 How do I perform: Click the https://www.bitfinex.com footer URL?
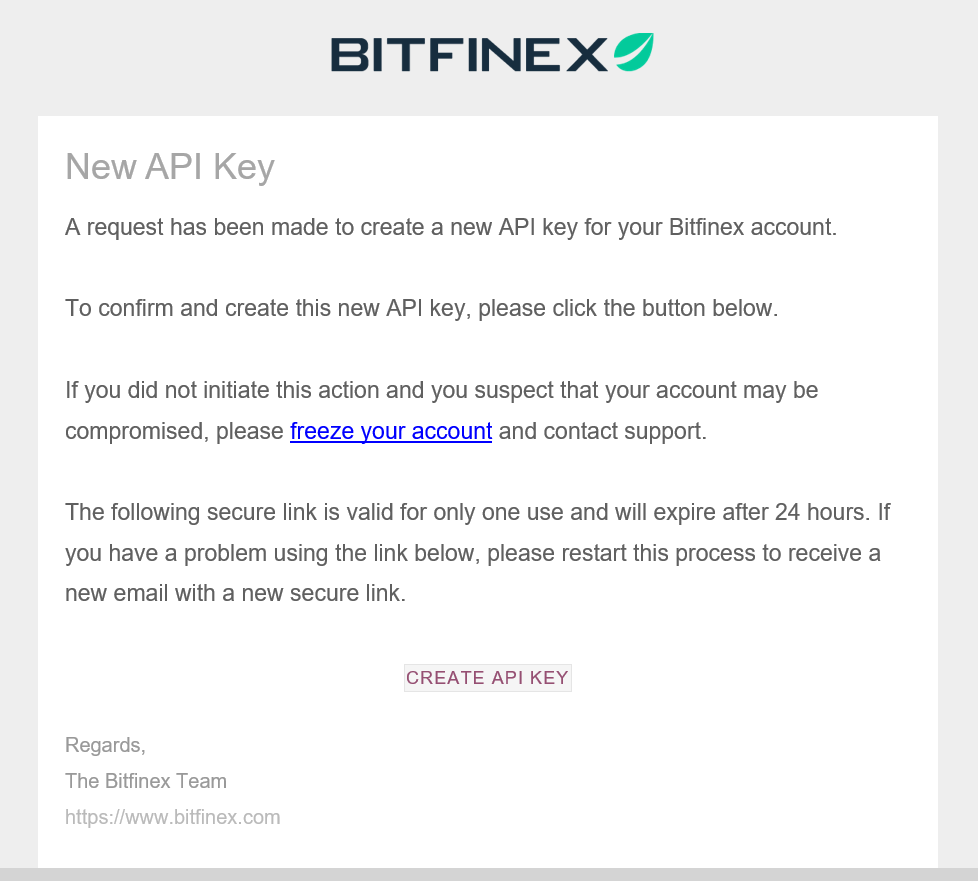tap(173, 817)
